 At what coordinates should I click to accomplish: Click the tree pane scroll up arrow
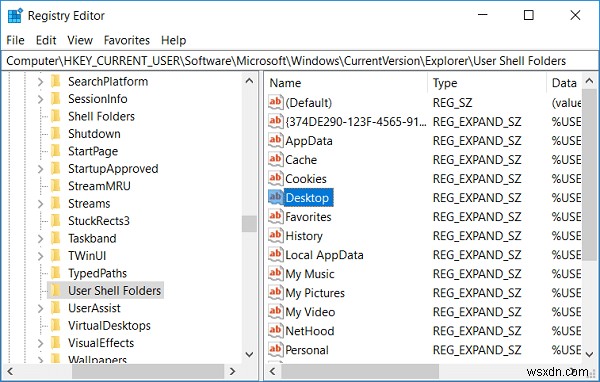[x=249, y=81]
